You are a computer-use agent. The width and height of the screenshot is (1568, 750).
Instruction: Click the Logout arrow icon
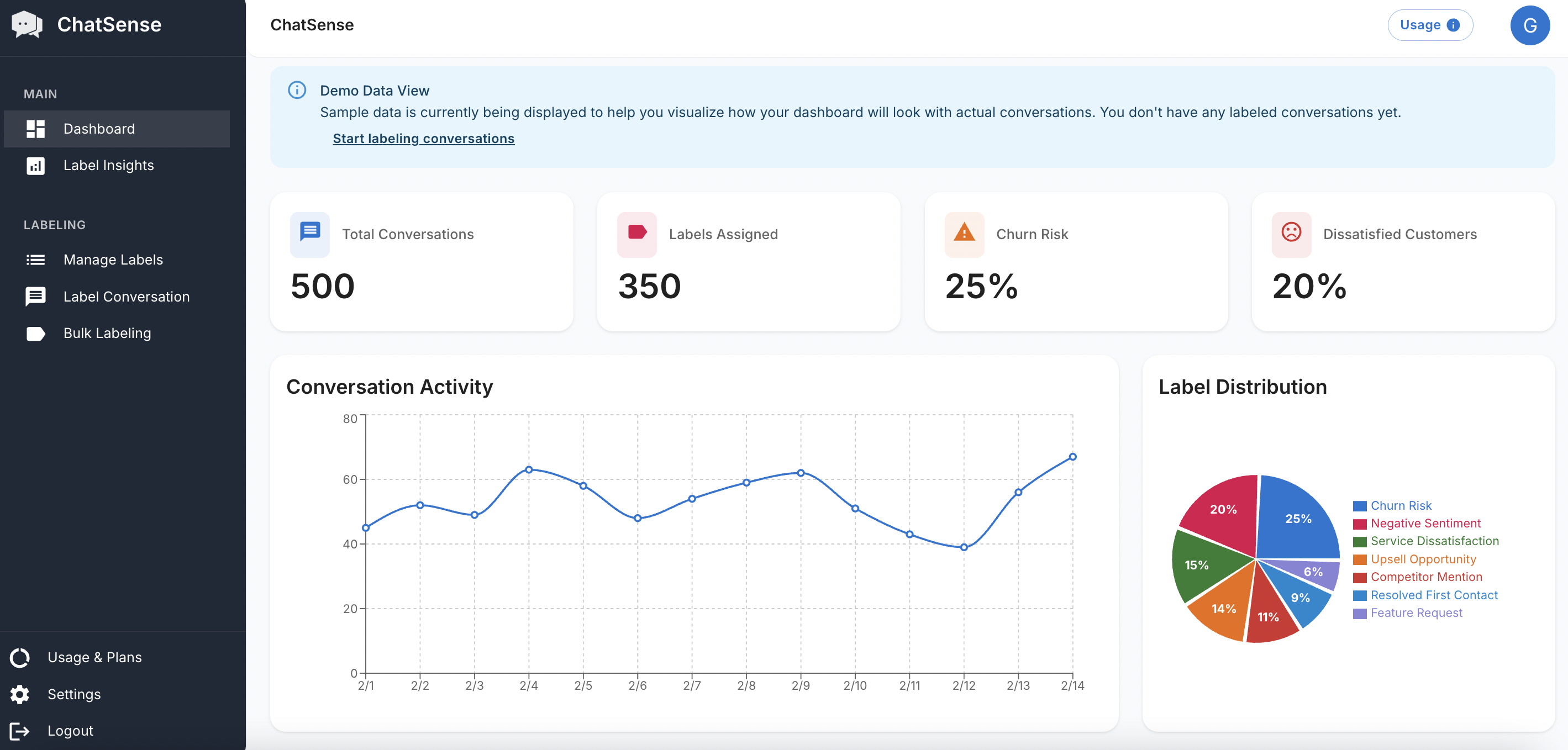click(19, 731)
